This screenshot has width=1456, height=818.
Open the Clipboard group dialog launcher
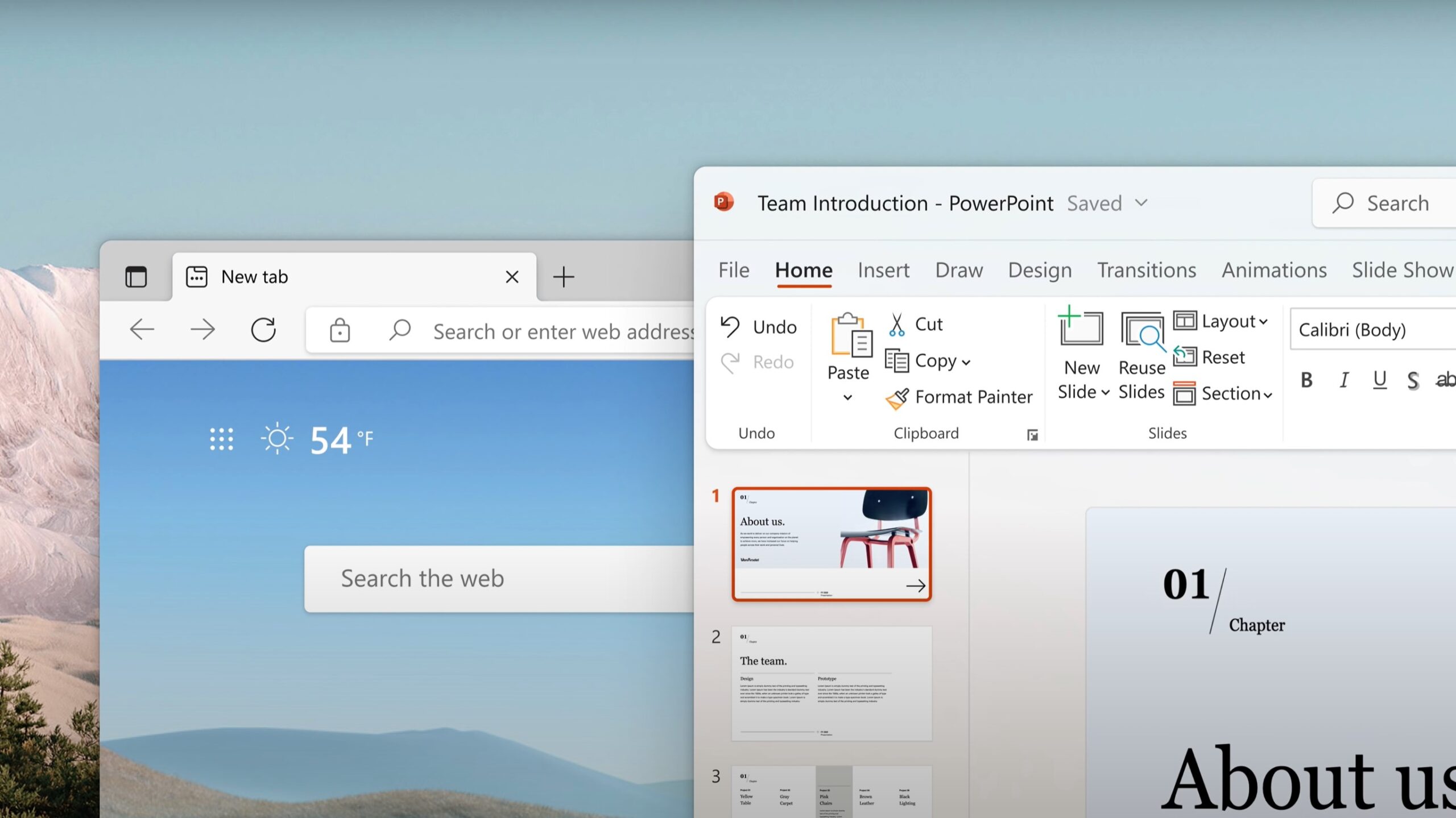click(x=1032, y=435)
